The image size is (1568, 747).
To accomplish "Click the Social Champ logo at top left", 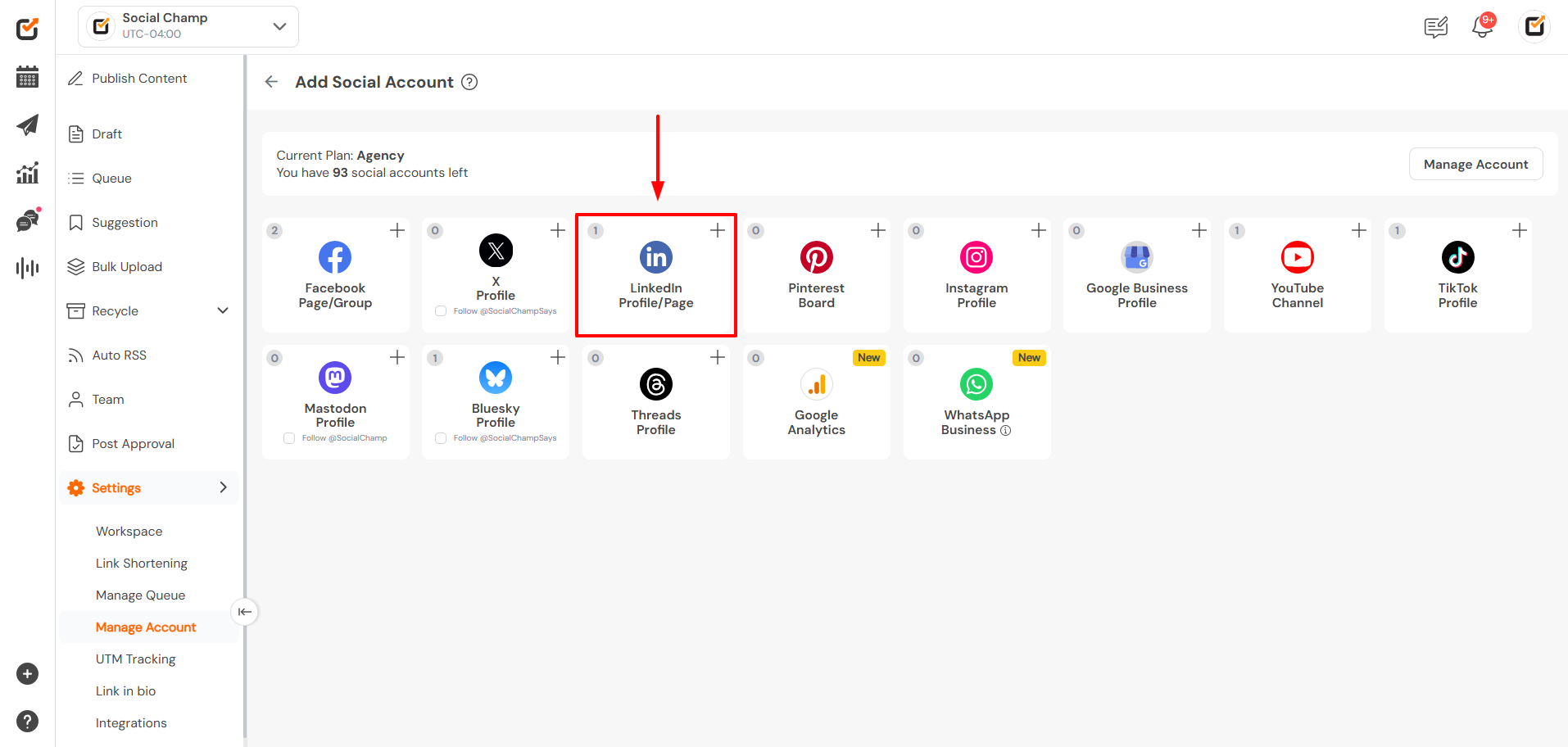I will 27,29.
